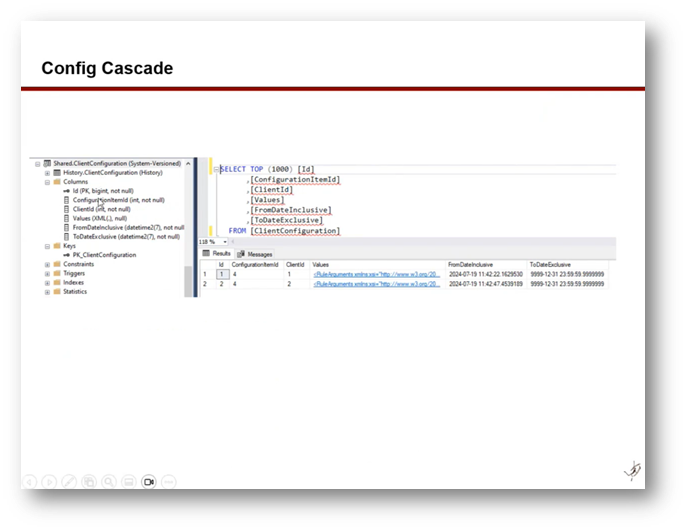The image size is (687, 531).
Task: Toggle the camera cameo control
Action: click(149, 482)
